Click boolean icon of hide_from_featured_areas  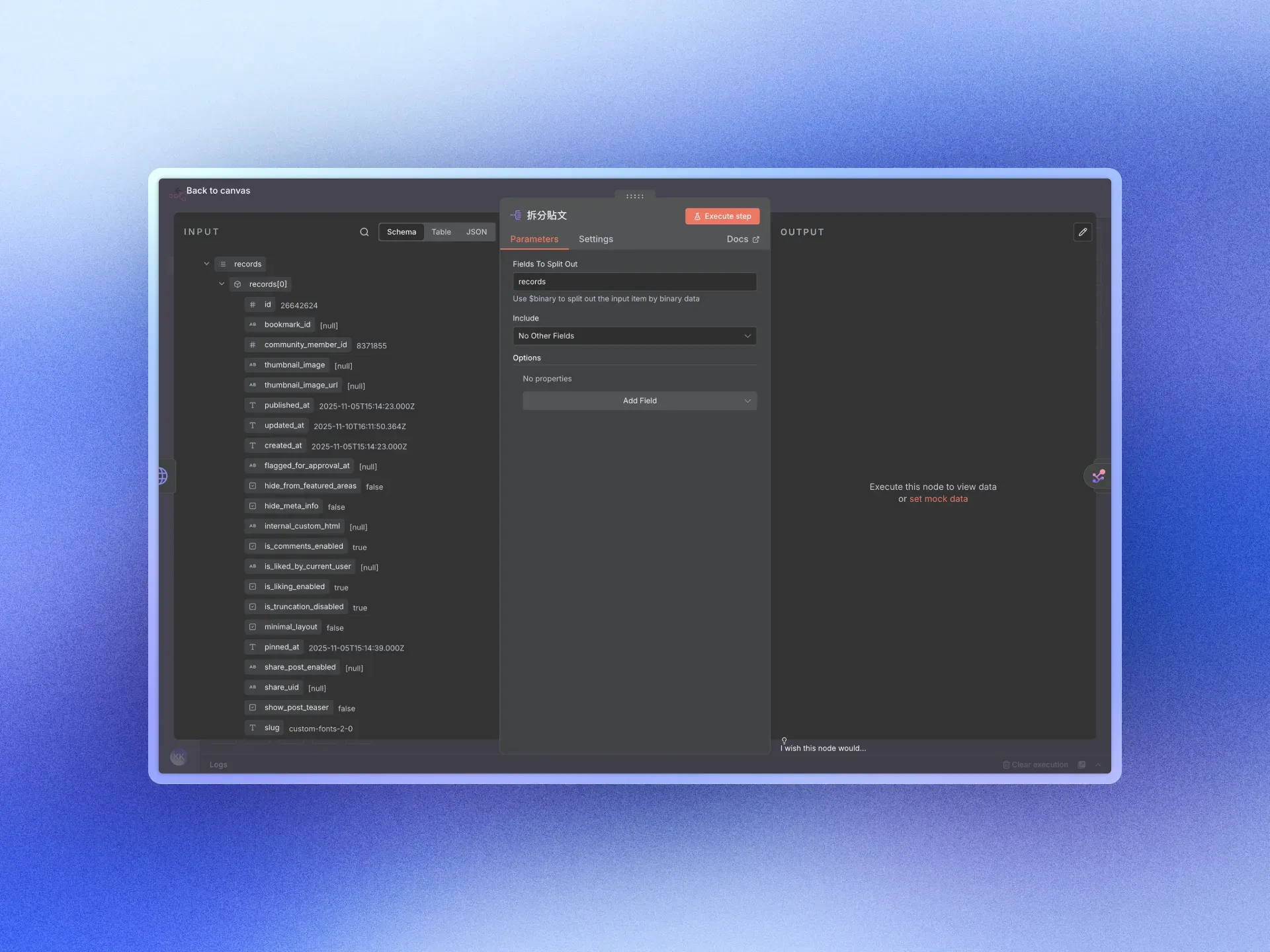coord(252,486)
